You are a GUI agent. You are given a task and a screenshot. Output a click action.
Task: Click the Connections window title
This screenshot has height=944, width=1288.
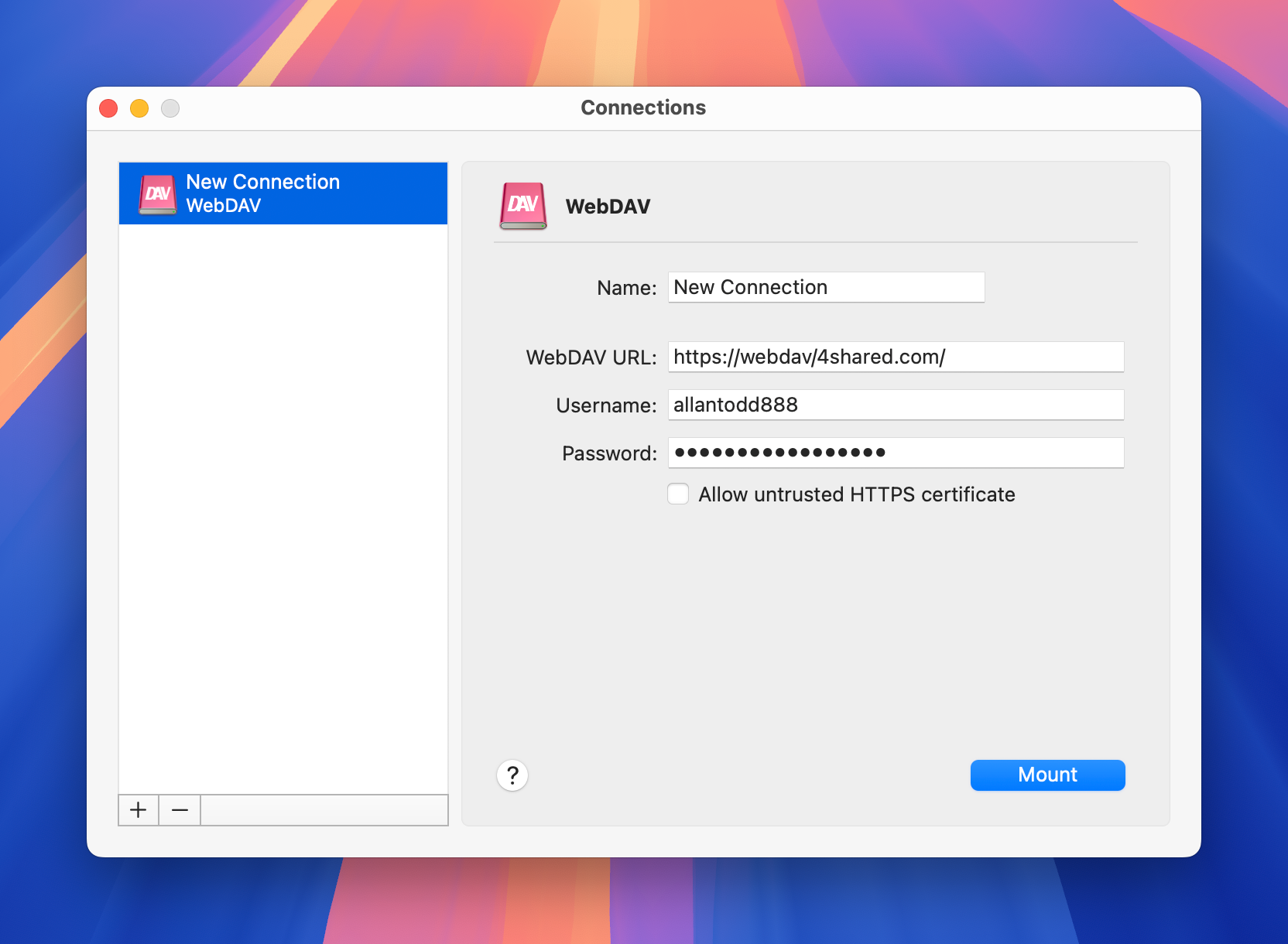(643, 108)
